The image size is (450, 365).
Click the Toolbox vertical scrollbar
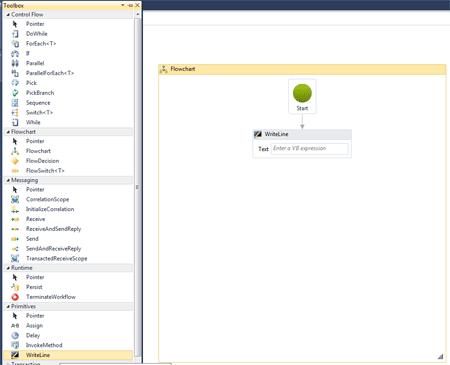click(x=137, y=187)
